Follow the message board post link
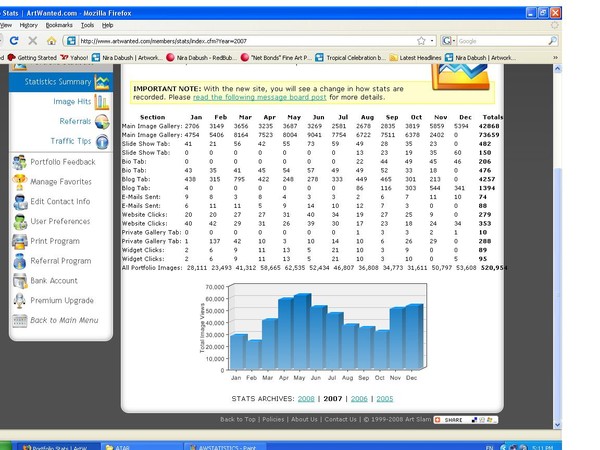Image resolution: width=600 pixels, height=450 pixels. 259,97
